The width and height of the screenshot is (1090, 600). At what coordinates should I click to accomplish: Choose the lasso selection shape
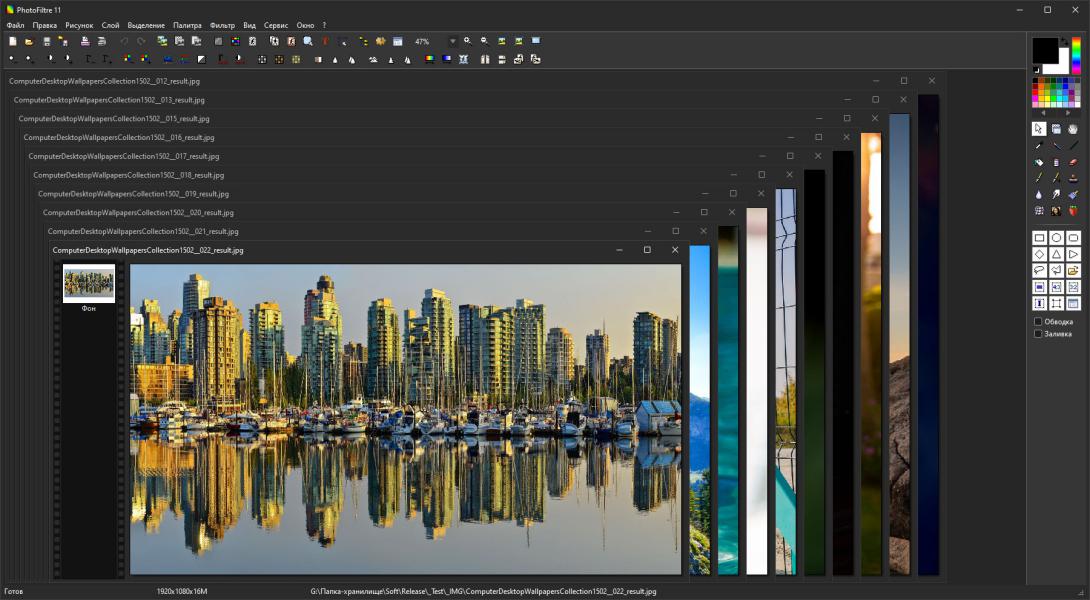pyautogui.click(x=1039, y=270)
